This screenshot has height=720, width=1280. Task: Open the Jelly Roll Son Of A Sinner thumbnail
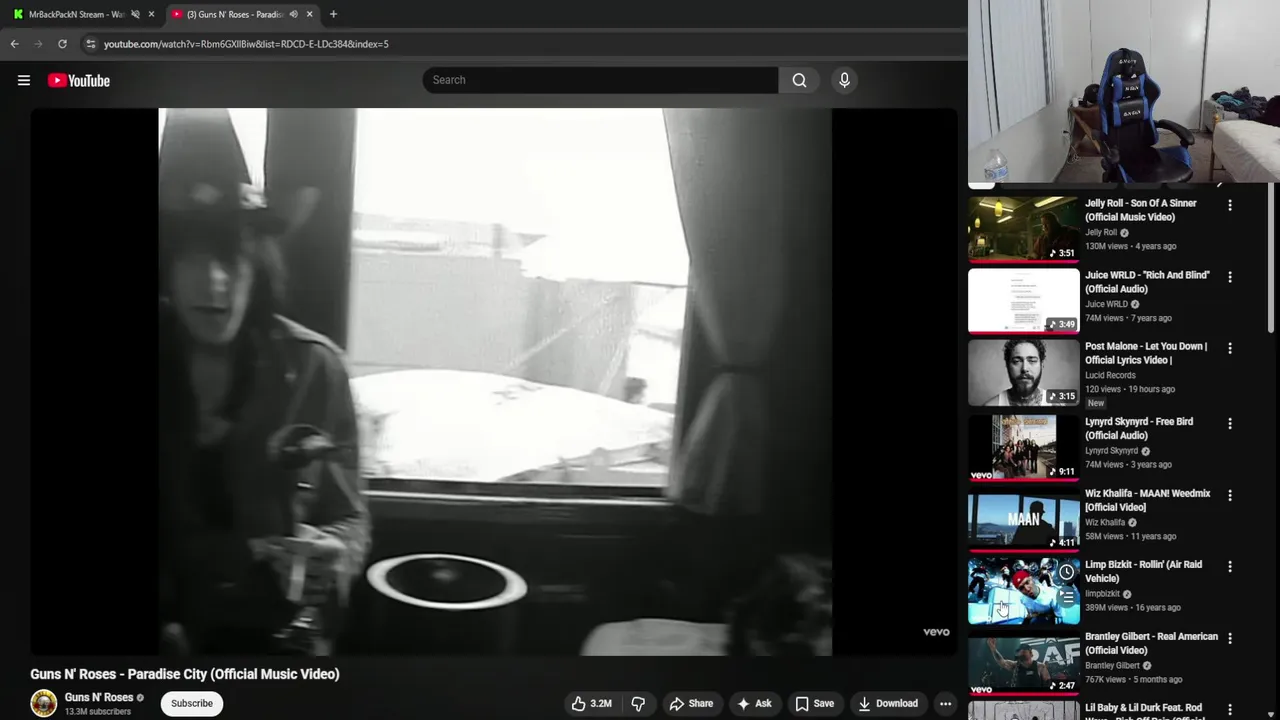click(x=1024, y=229)
